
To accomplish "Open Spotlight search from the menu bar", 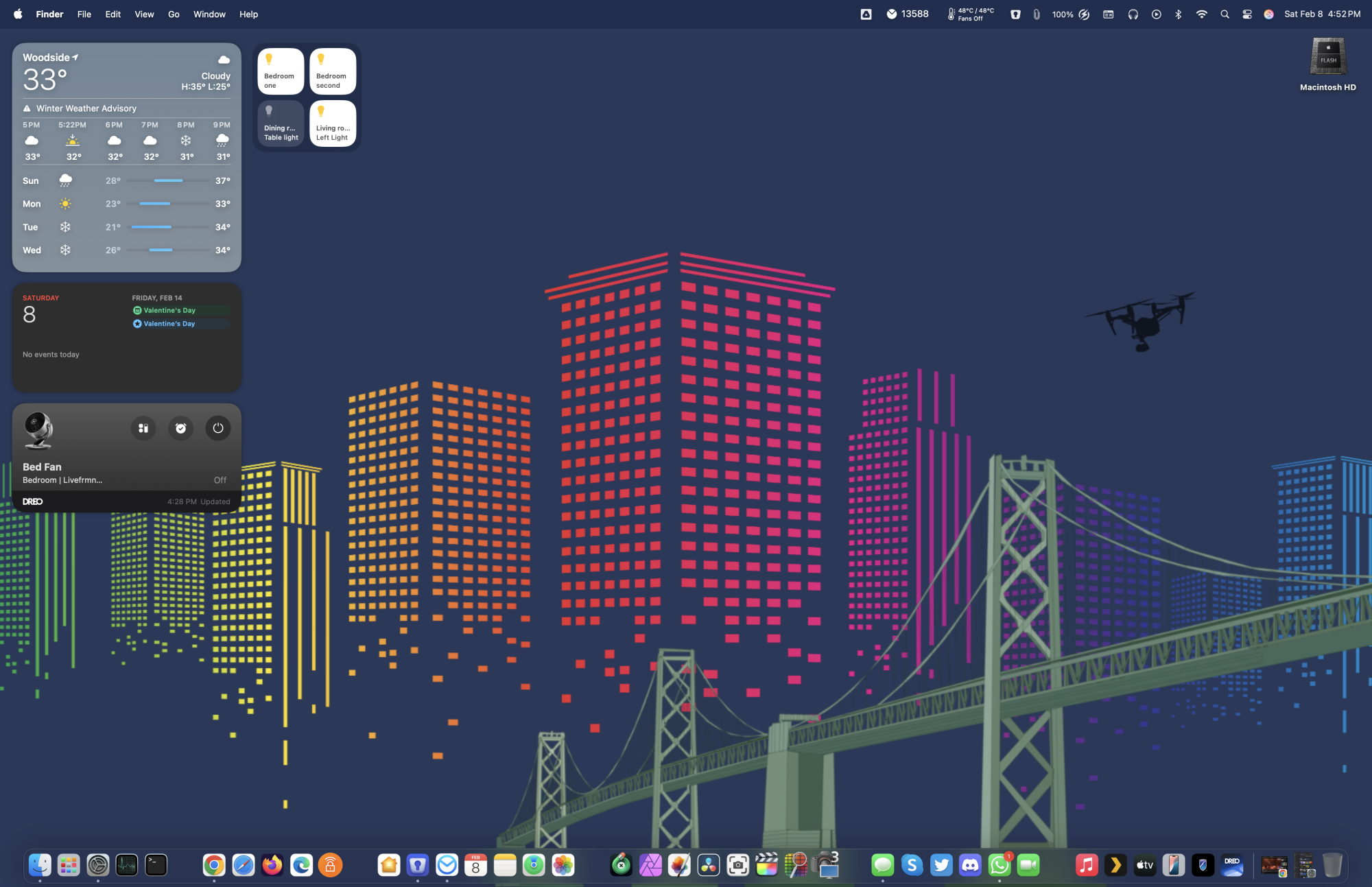I will [1225, 14].
